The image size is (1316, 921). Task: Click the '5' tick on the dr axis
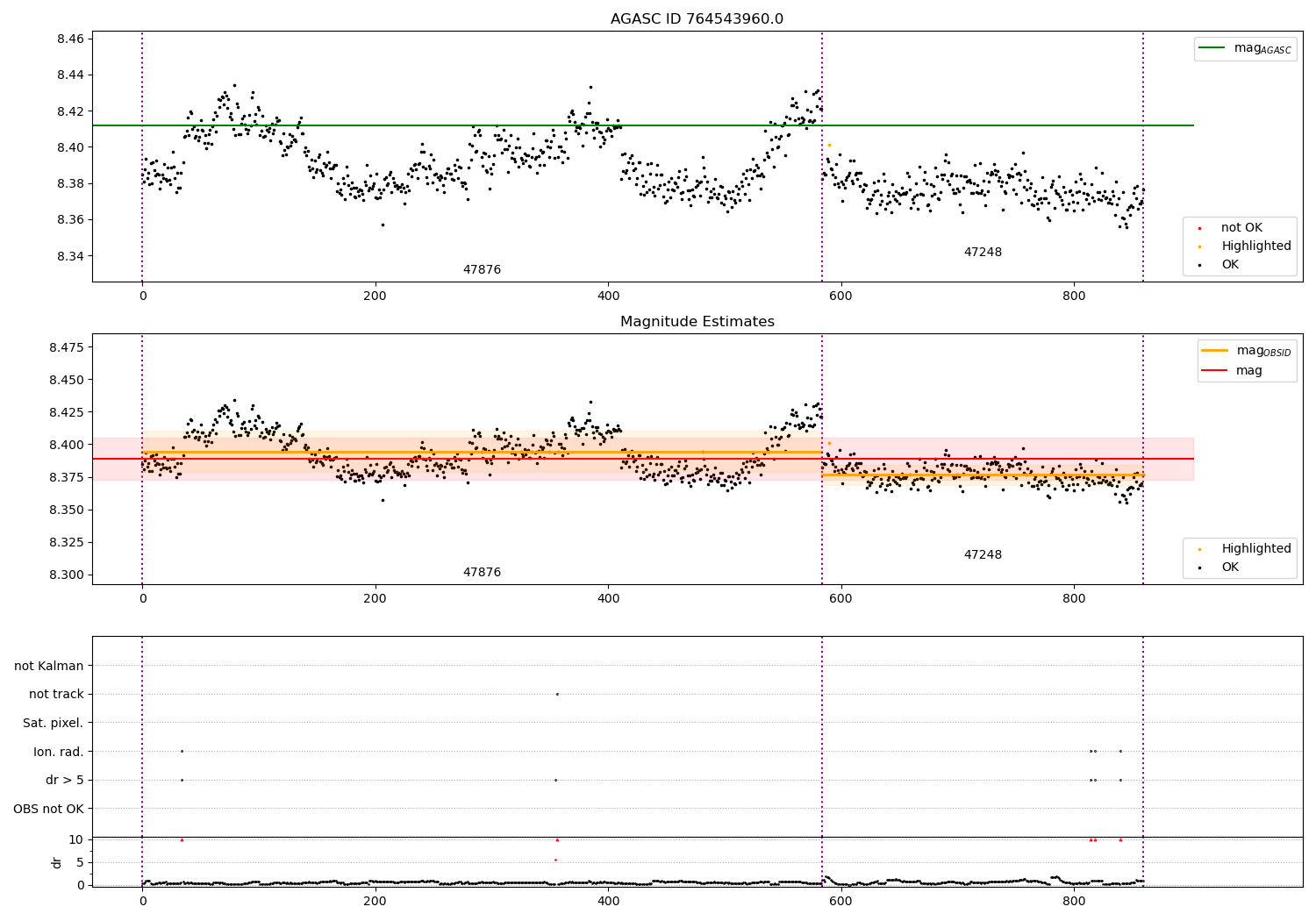tap(80, 862)
